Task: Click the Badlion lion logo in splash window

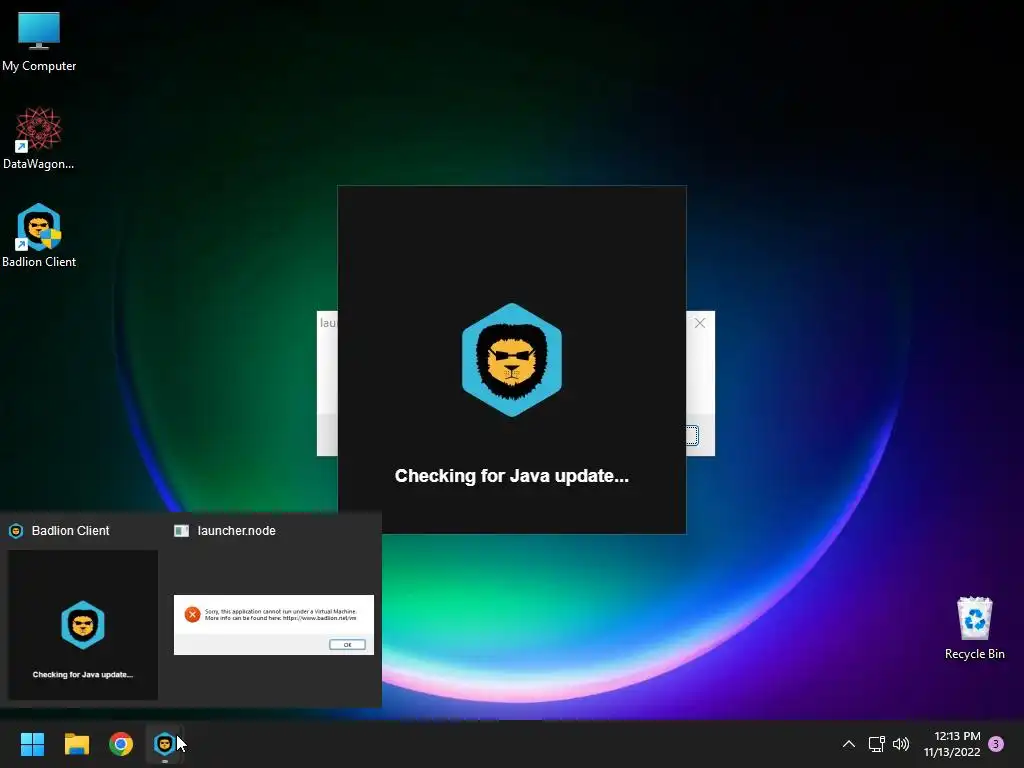Action: pos(512,360)
